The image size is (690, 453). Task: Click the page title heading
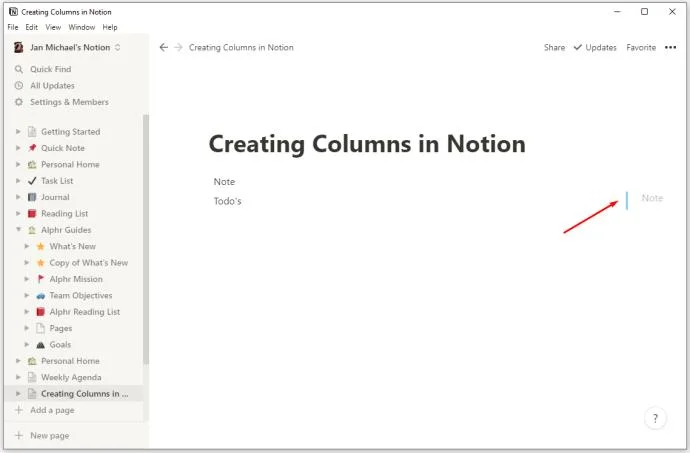[x=367, y=144]
